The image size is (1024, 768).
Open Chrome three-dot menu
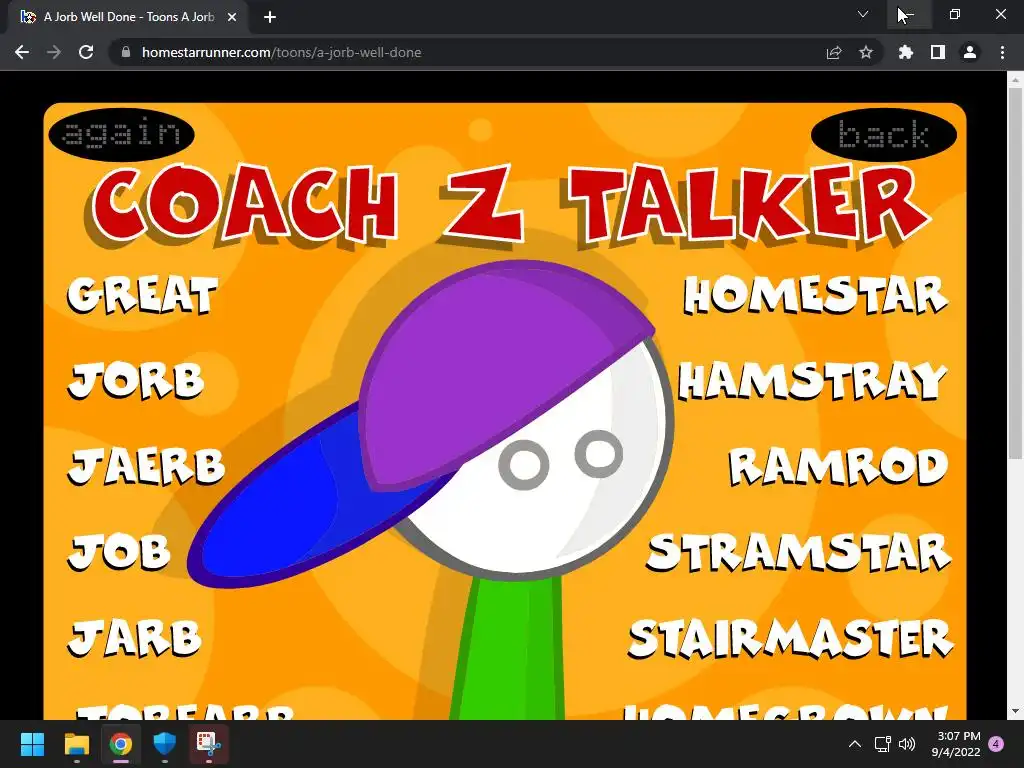pos(1002,52)
